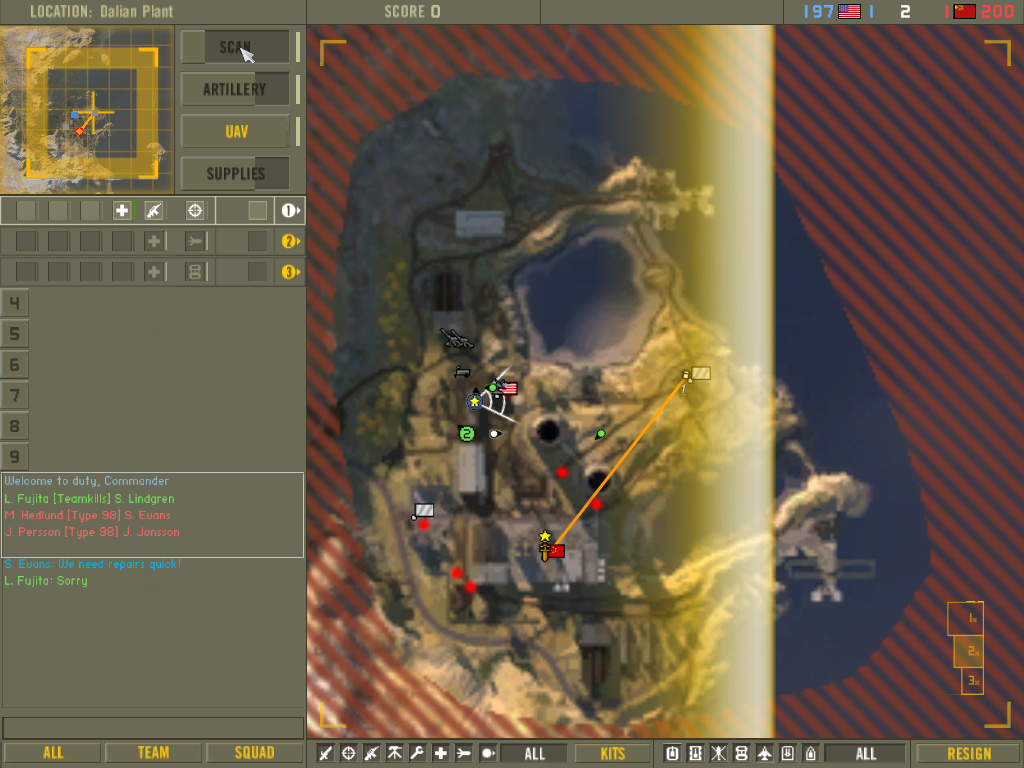1024x768 pixels.
Task: Expand squad 2 arrow
Action: 290,241
